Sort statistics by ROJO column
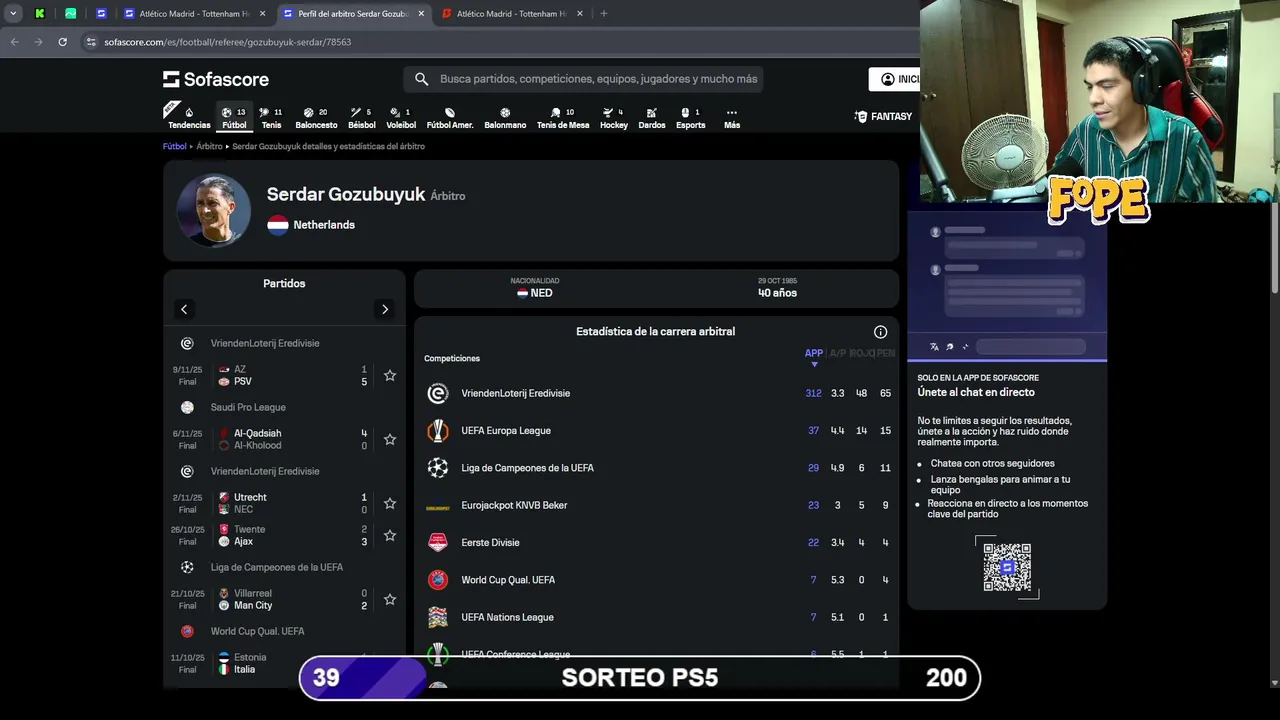This screenshot has height=720, width=1280. [x=861, y=354]
